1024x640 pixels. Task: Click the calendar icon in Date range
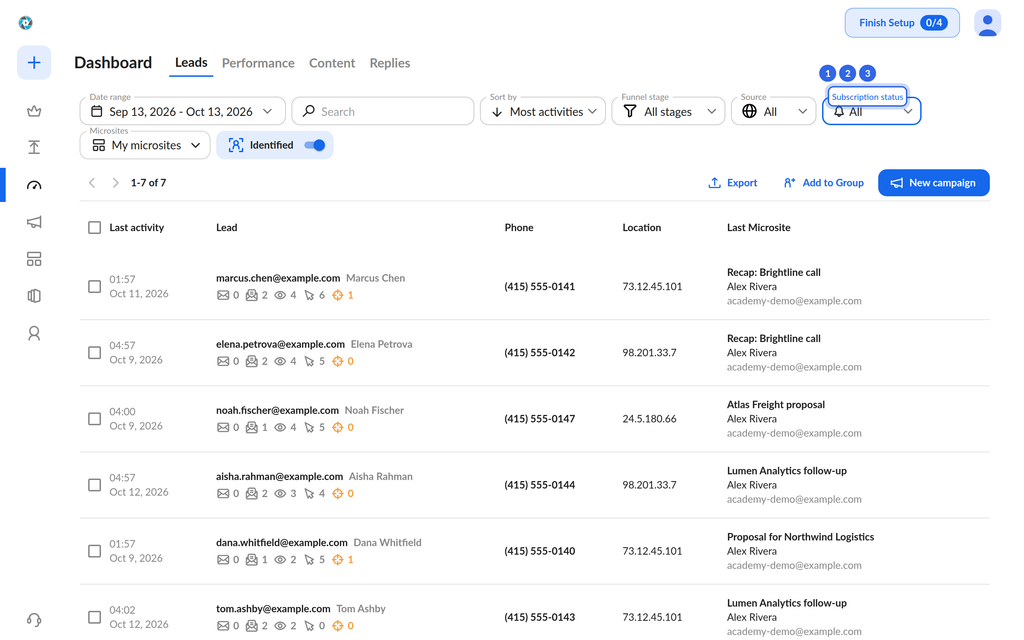tap(97, 111)
